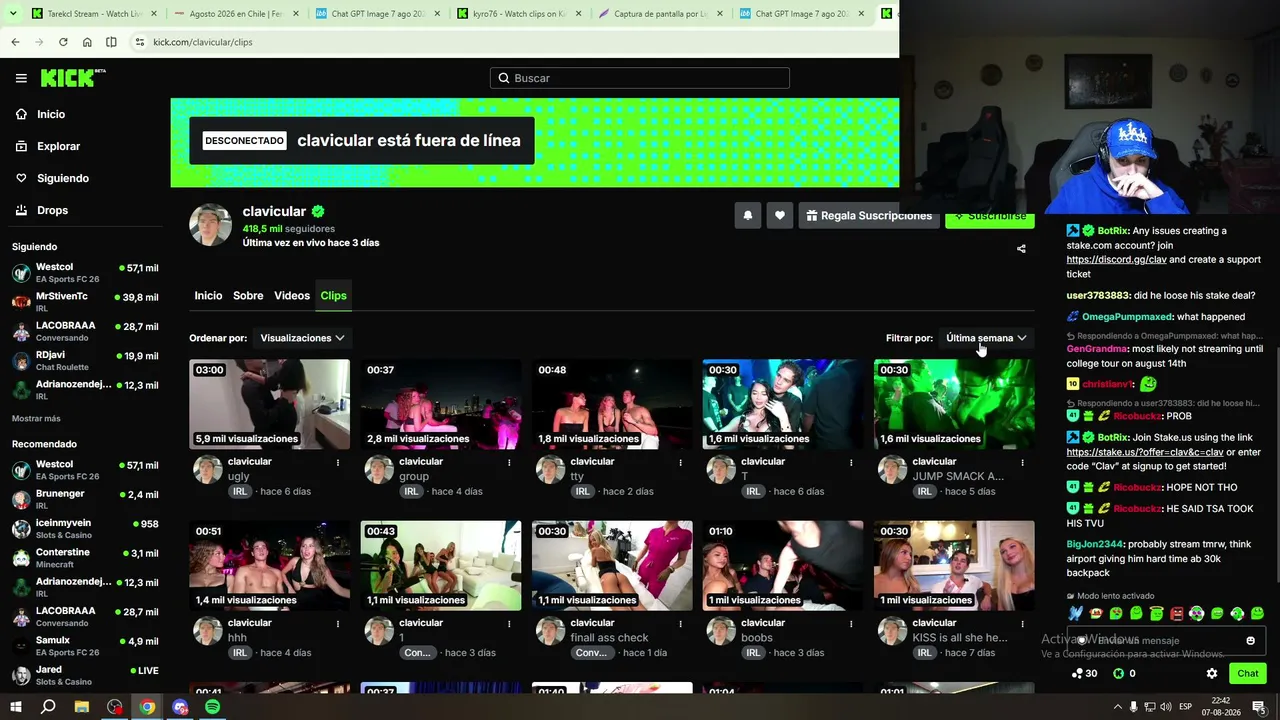Screen dimensions: 1280x720
Task: Open the Kick hamburger menu
Action: click(x=21, y=78)
